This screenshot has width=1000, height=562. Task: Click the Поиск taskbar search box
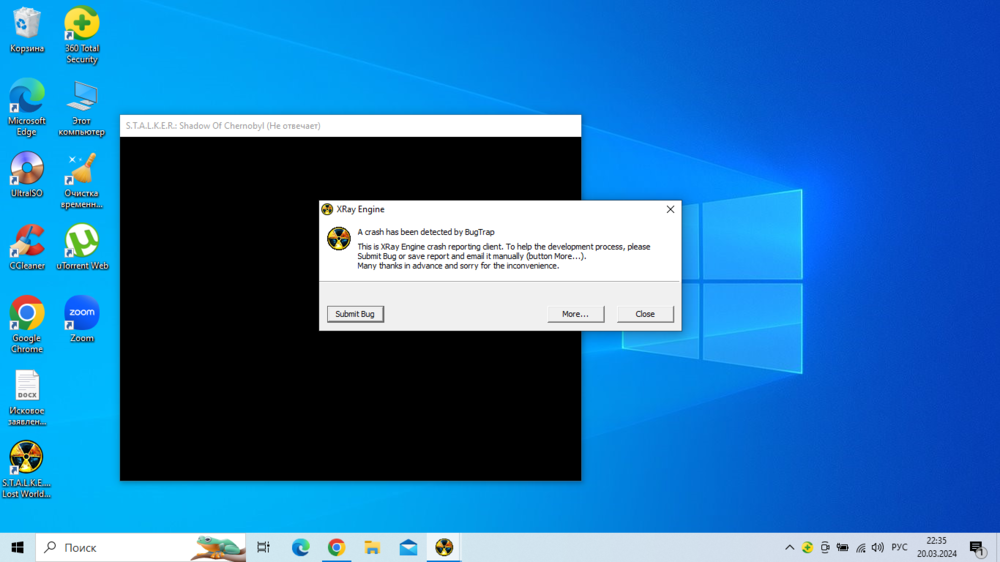(140, 547)
